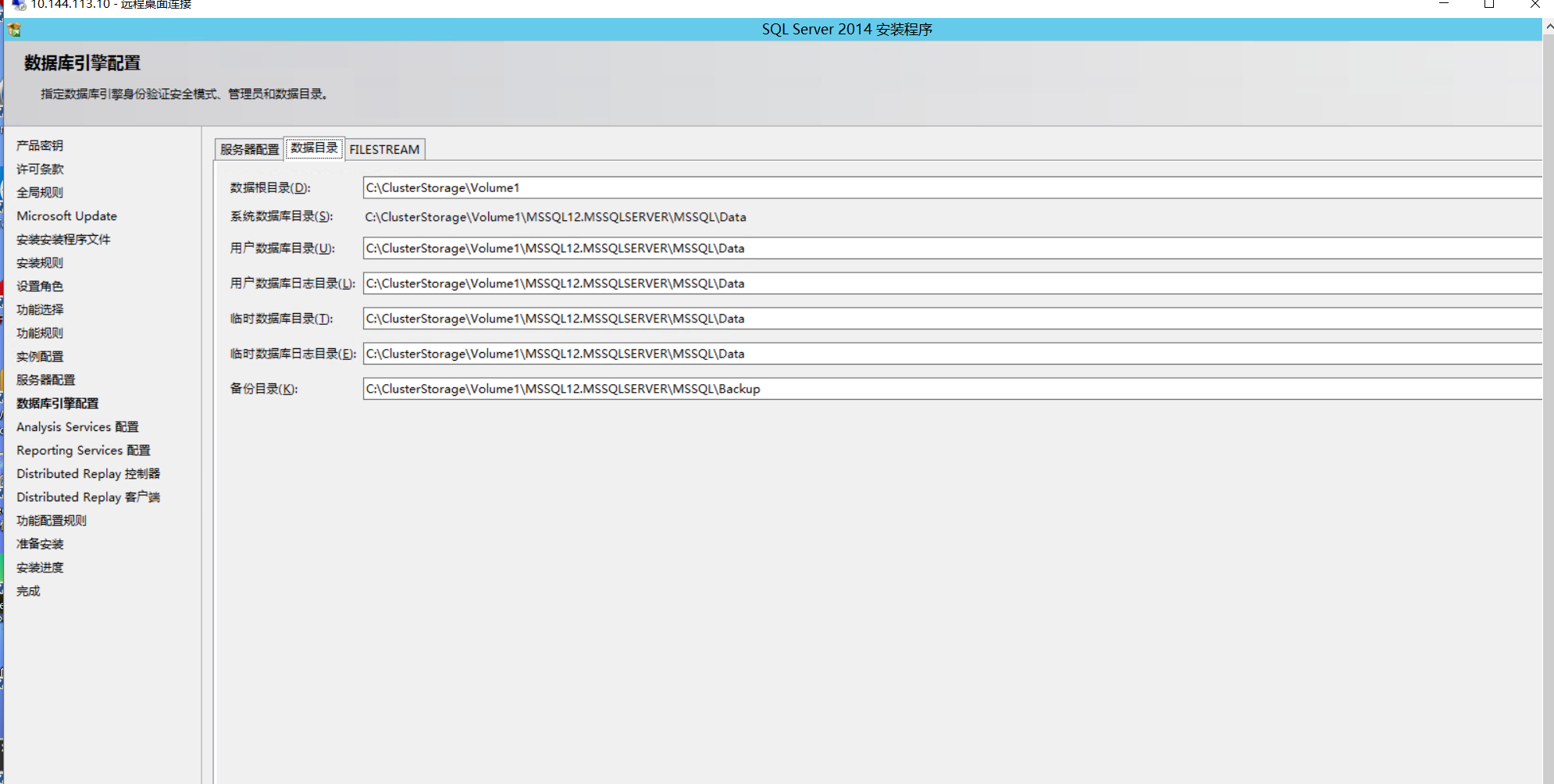Viewport: 1554px width, 784px height.
Task: Click the SQL Server setup window icon
Action: 14,30
